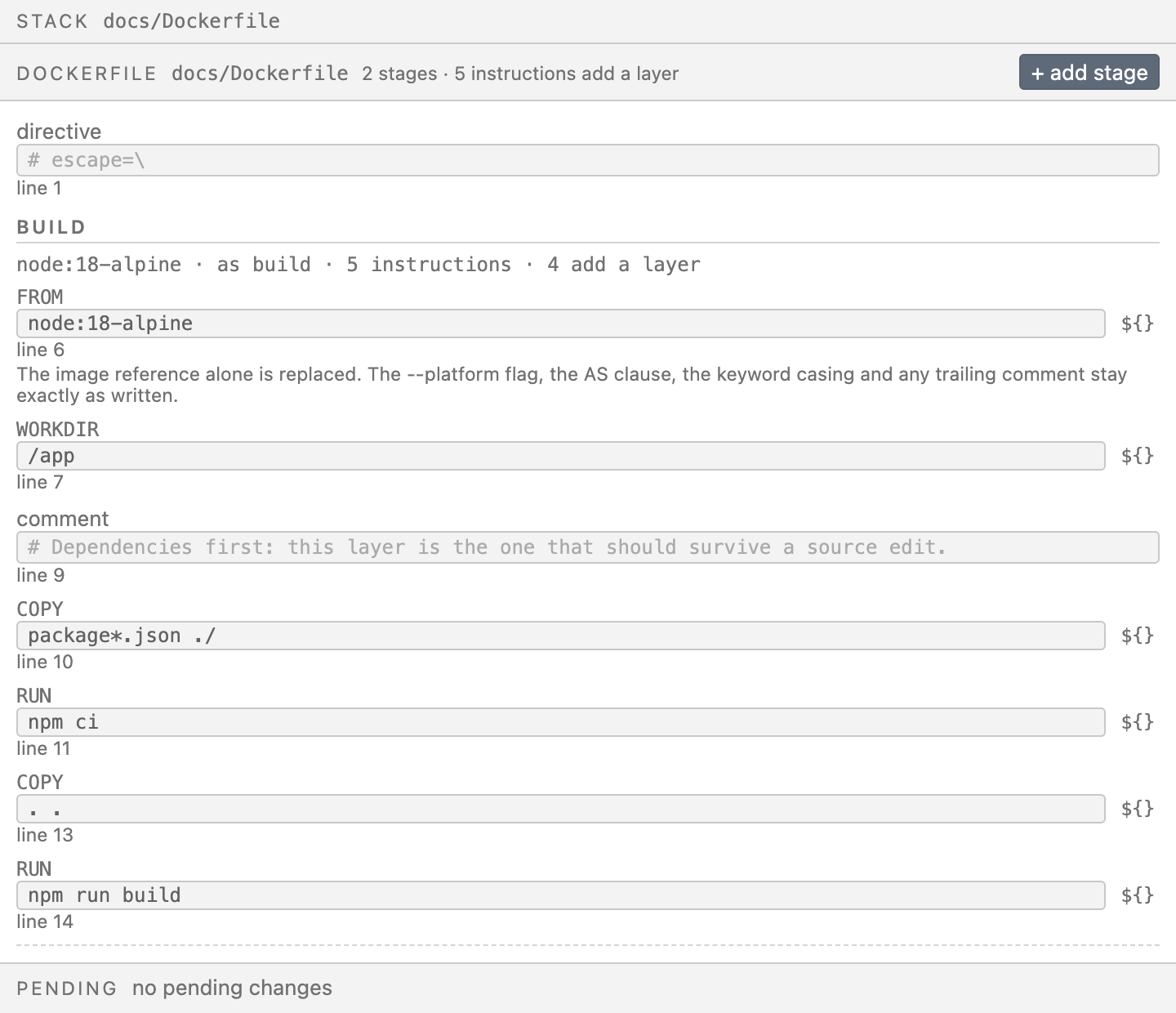
Task: Click the docs/Dockerfile path beside DOCKERFILE
Action: 260,74
